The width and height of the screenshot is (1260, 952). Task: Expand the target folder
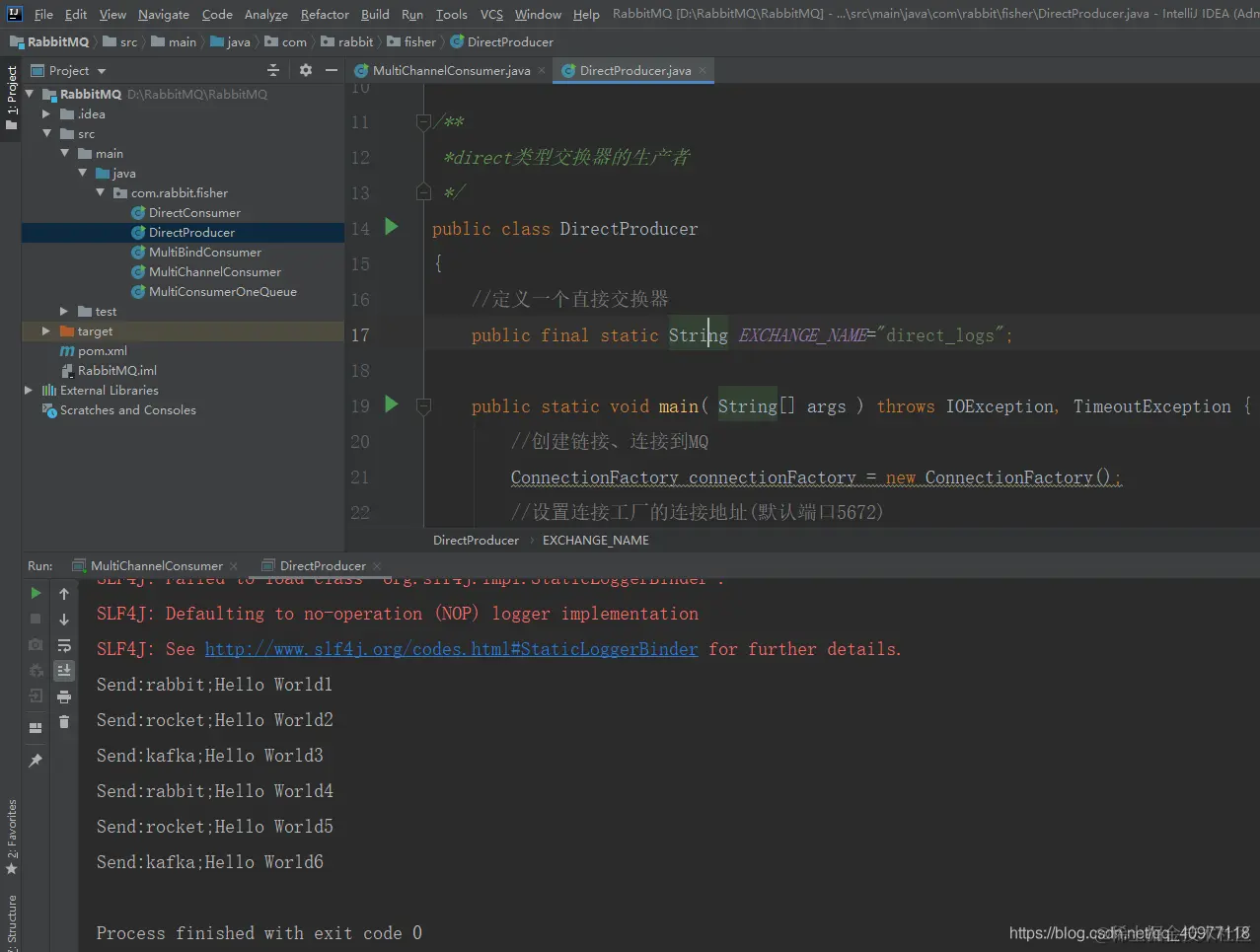pyautogui.click(x=46, y=330)
